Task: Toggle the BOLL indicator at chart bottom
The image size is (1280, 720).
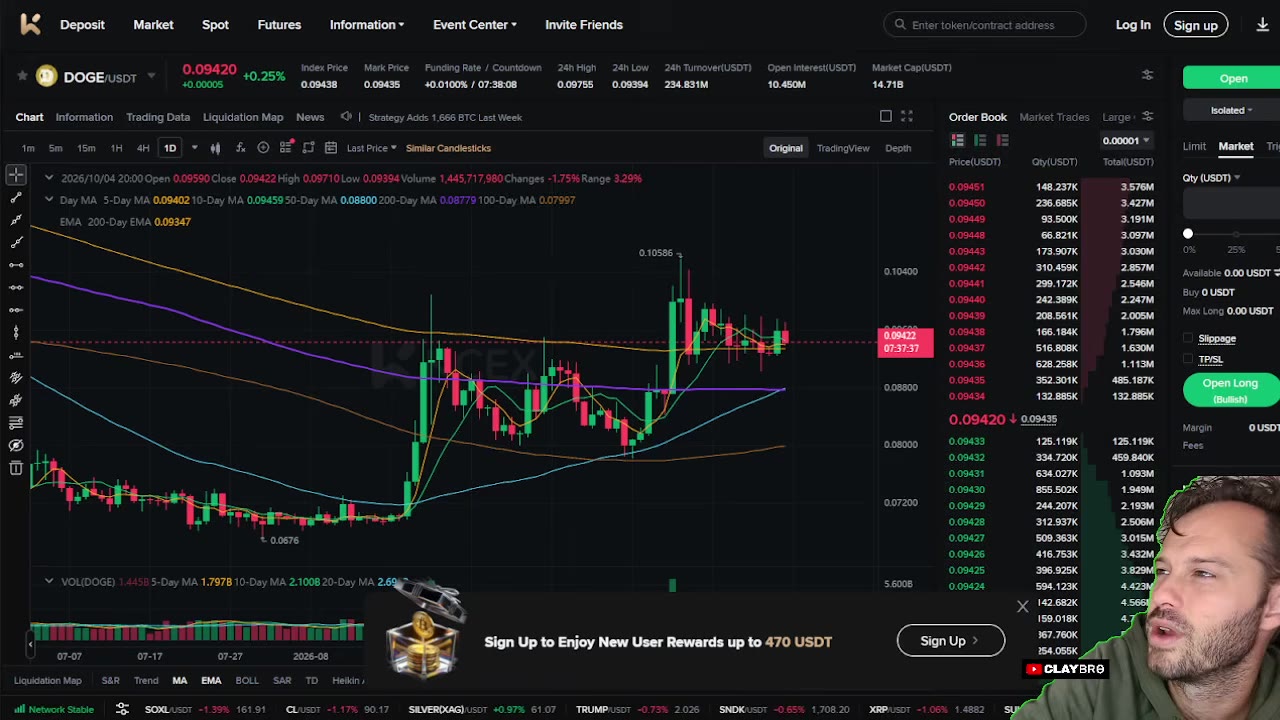Action: 247,680
